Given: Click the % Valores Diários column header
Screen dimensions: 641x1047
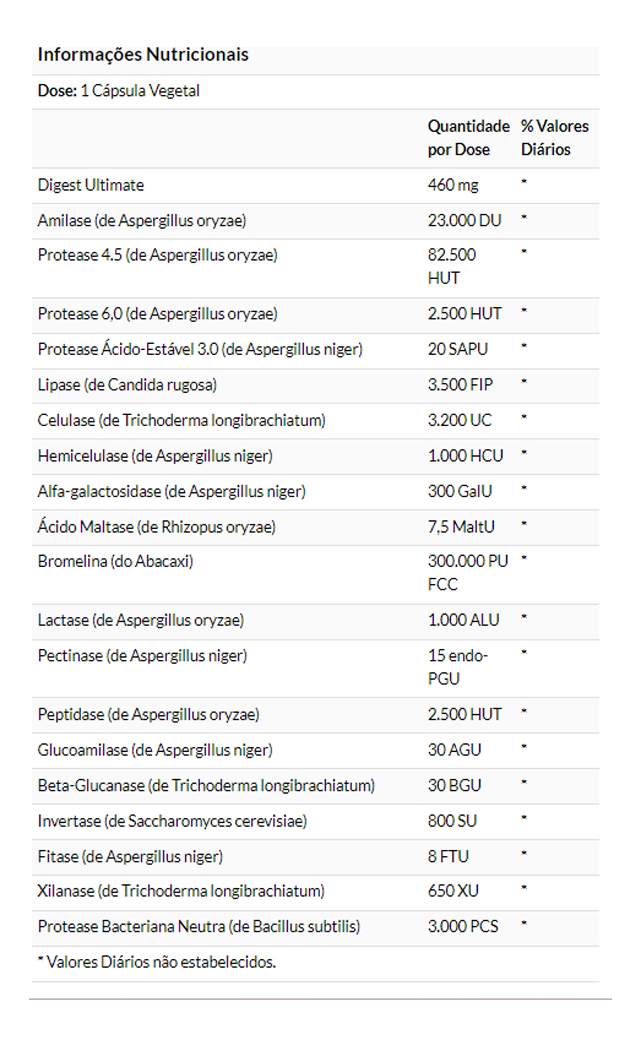Looking at the screenshot, I should pyautogui.click(x=555, y=138).
